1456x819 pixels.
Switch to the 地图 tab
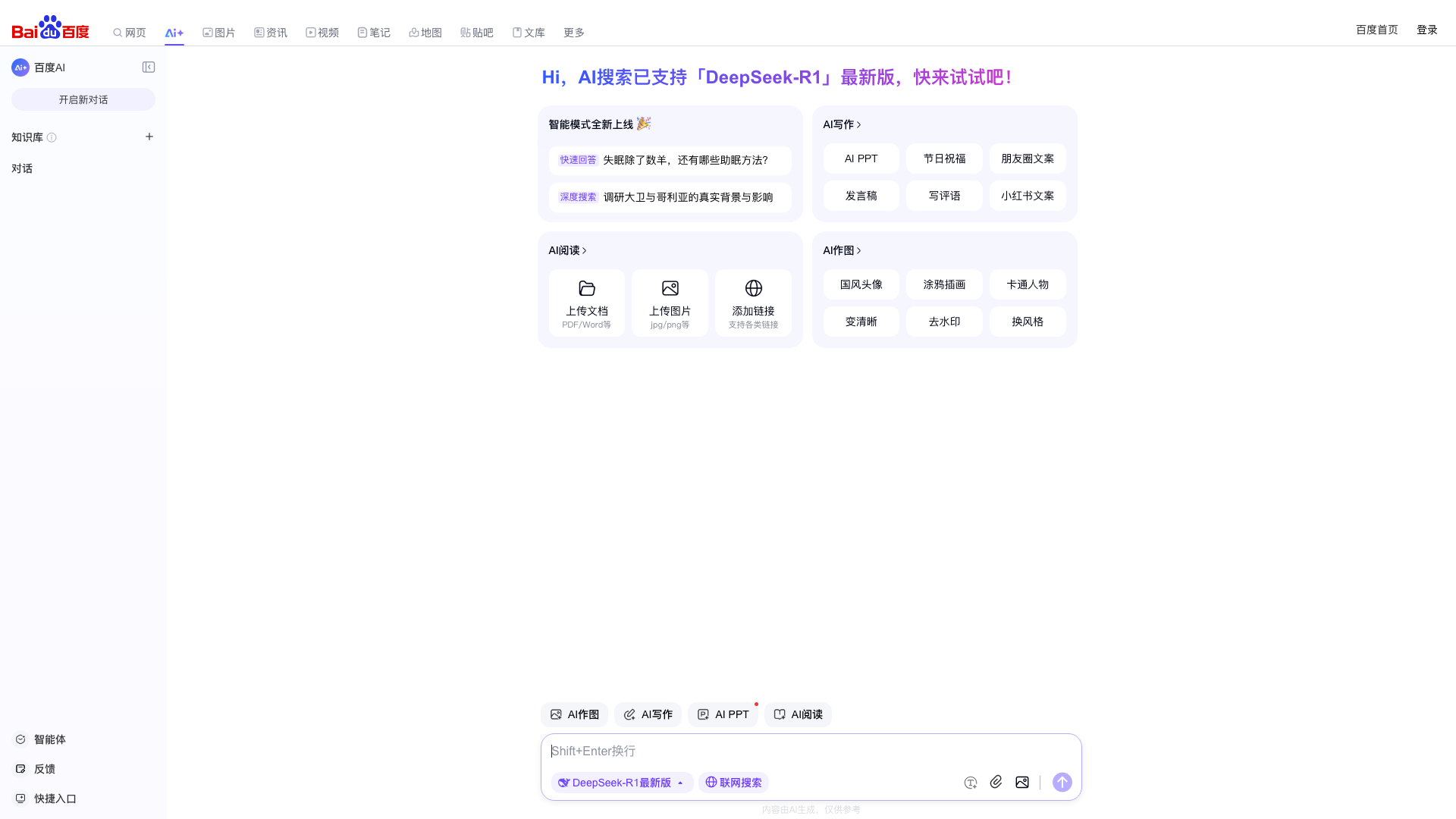pos(425,33)
